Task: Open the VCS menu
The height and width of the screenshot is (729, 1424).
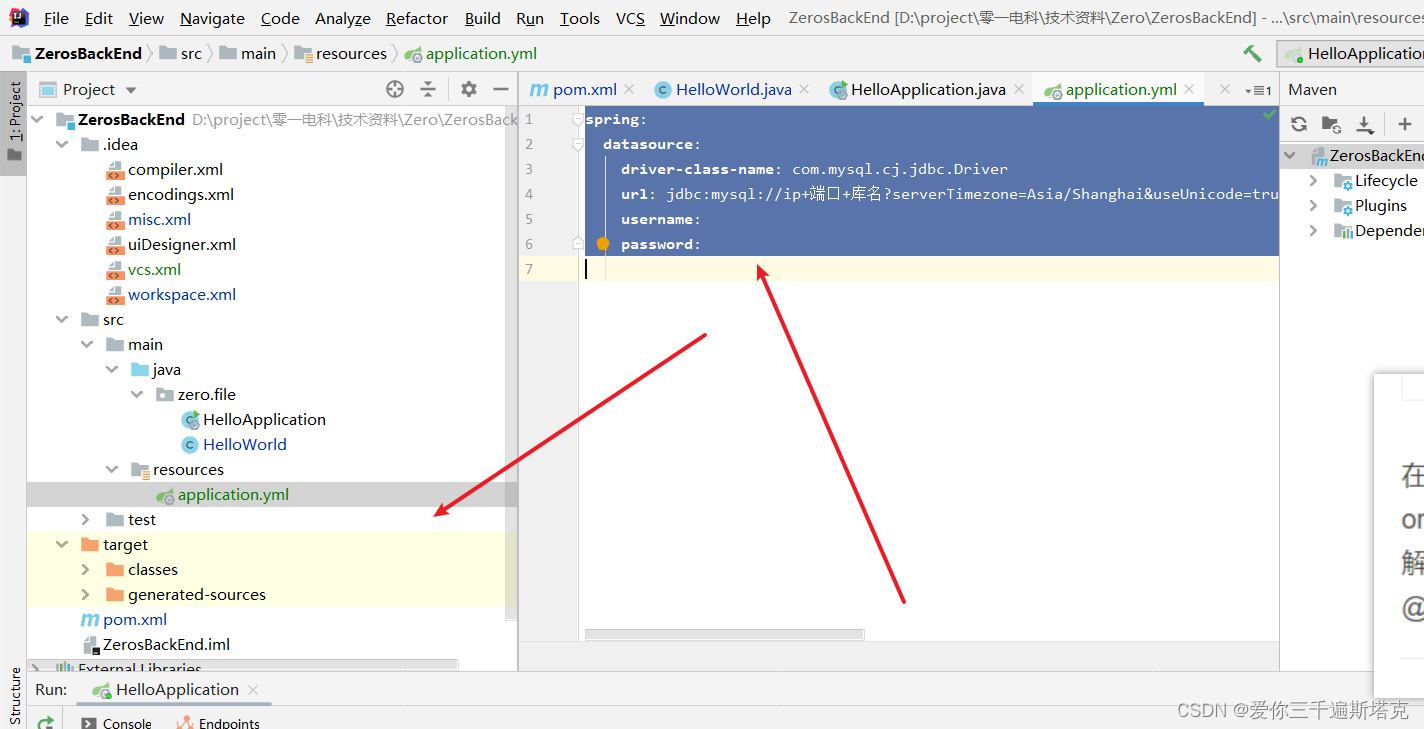Action: coord(630,18)
